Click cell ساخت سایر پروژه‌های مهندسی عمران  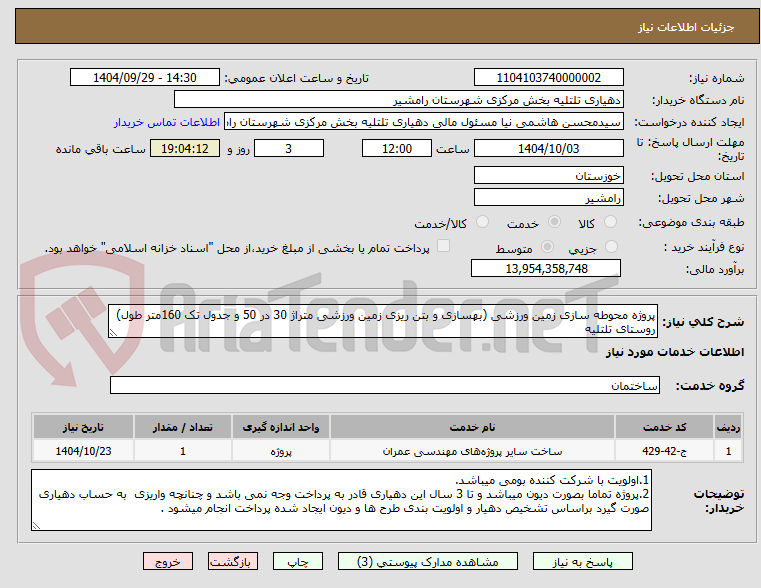coord(472,451)
